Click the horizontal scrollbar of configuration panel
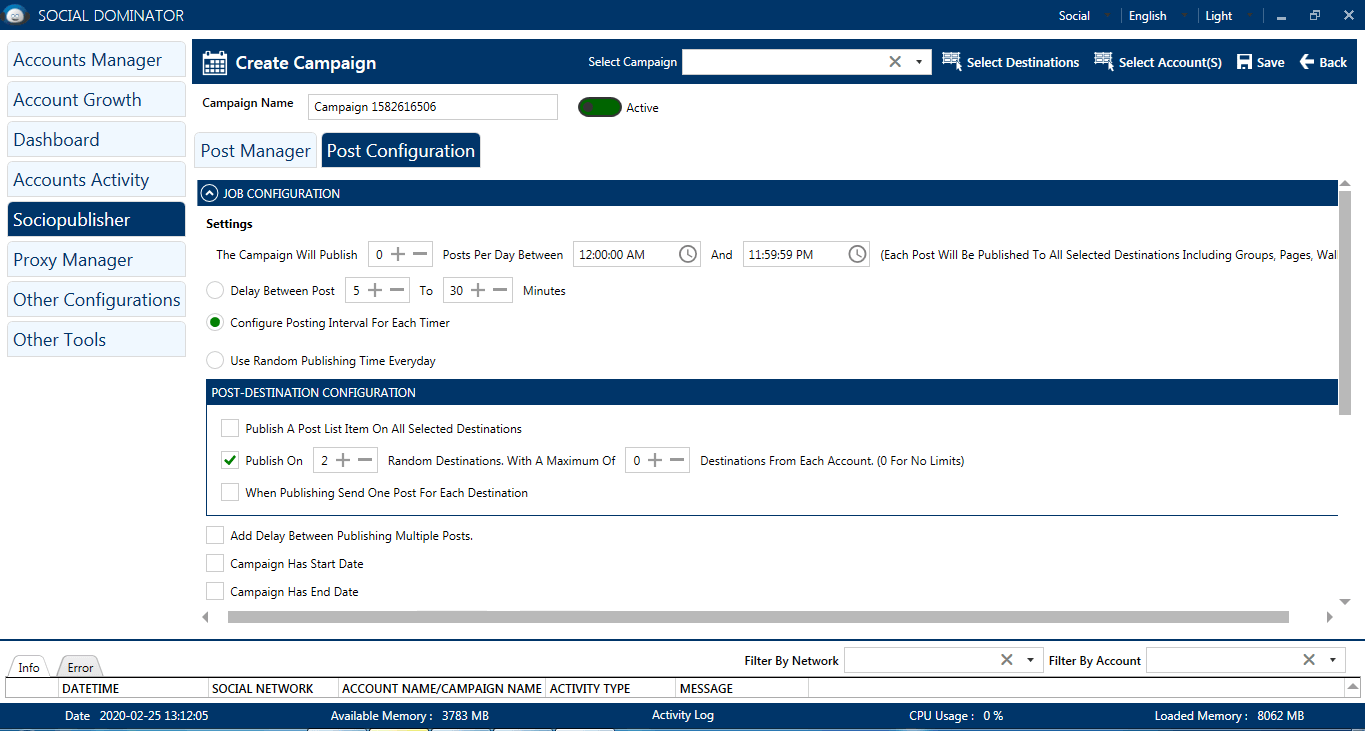The width and height of the screenshot is (1365, 731). [758, 617]
